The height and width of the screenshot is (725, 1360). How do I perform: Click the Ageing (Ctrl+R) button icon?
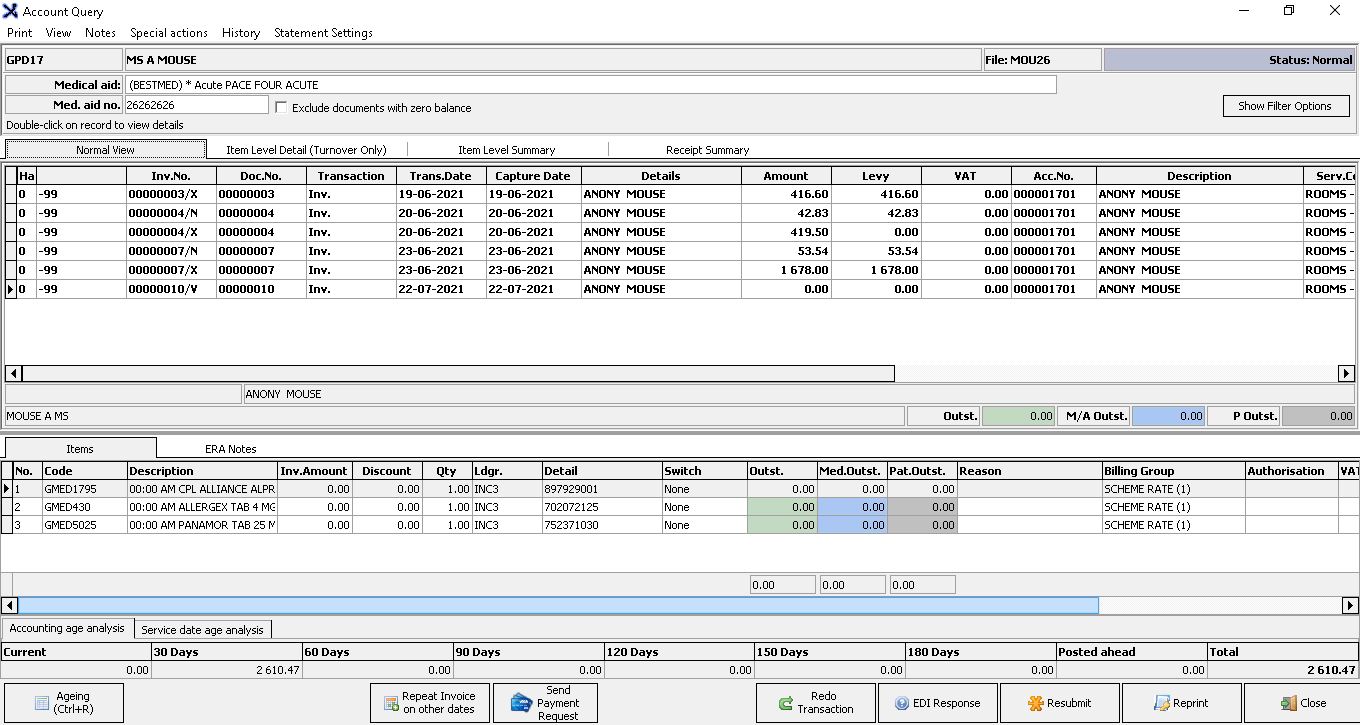point(42,703)
